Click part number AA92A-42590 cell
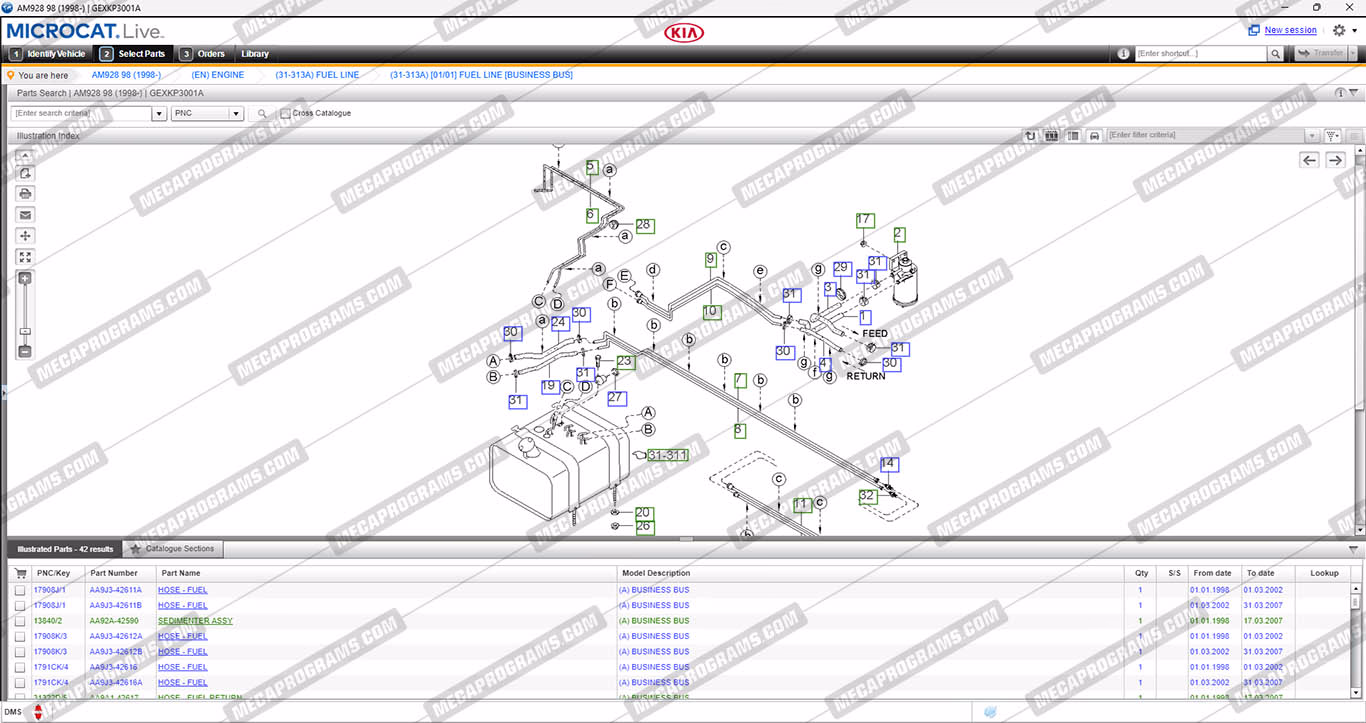Screen dimensions: 1366x723 (x=114, y=621)
